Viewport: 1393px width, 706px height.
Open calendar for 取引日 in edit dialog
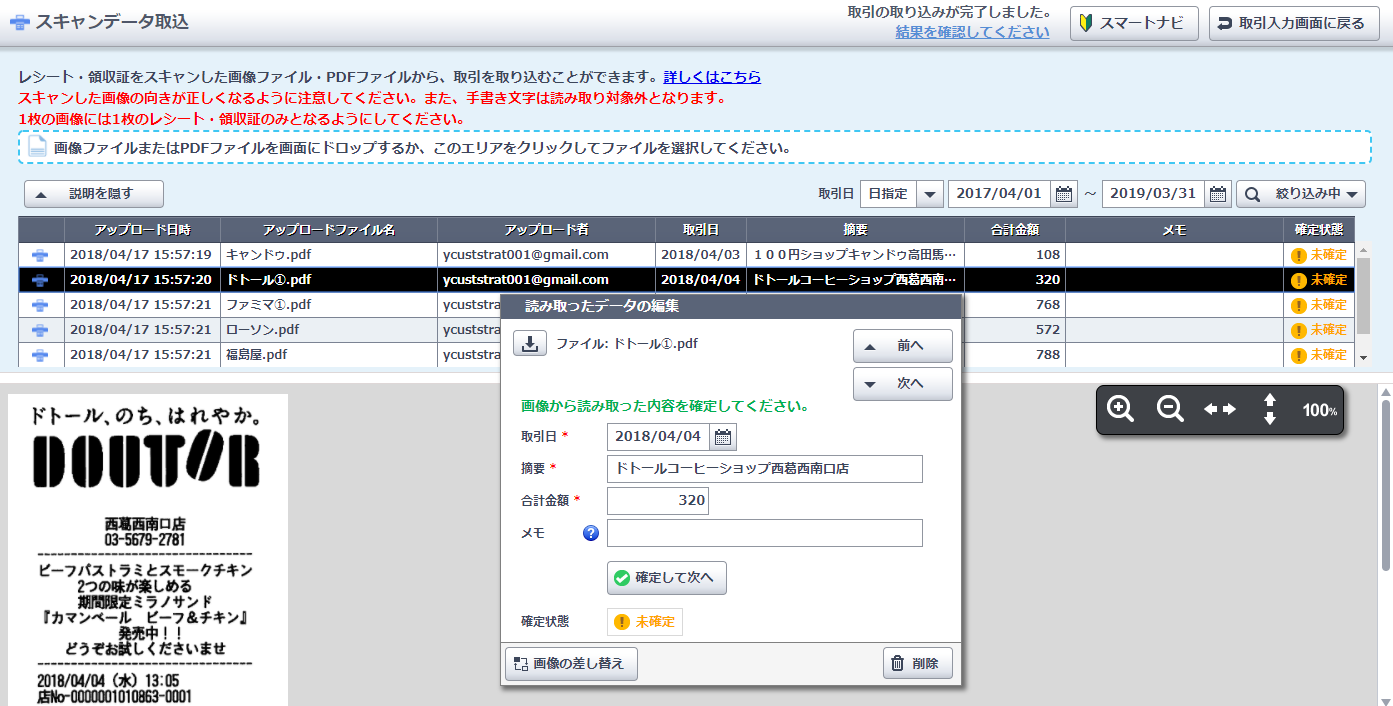[723, 436]
